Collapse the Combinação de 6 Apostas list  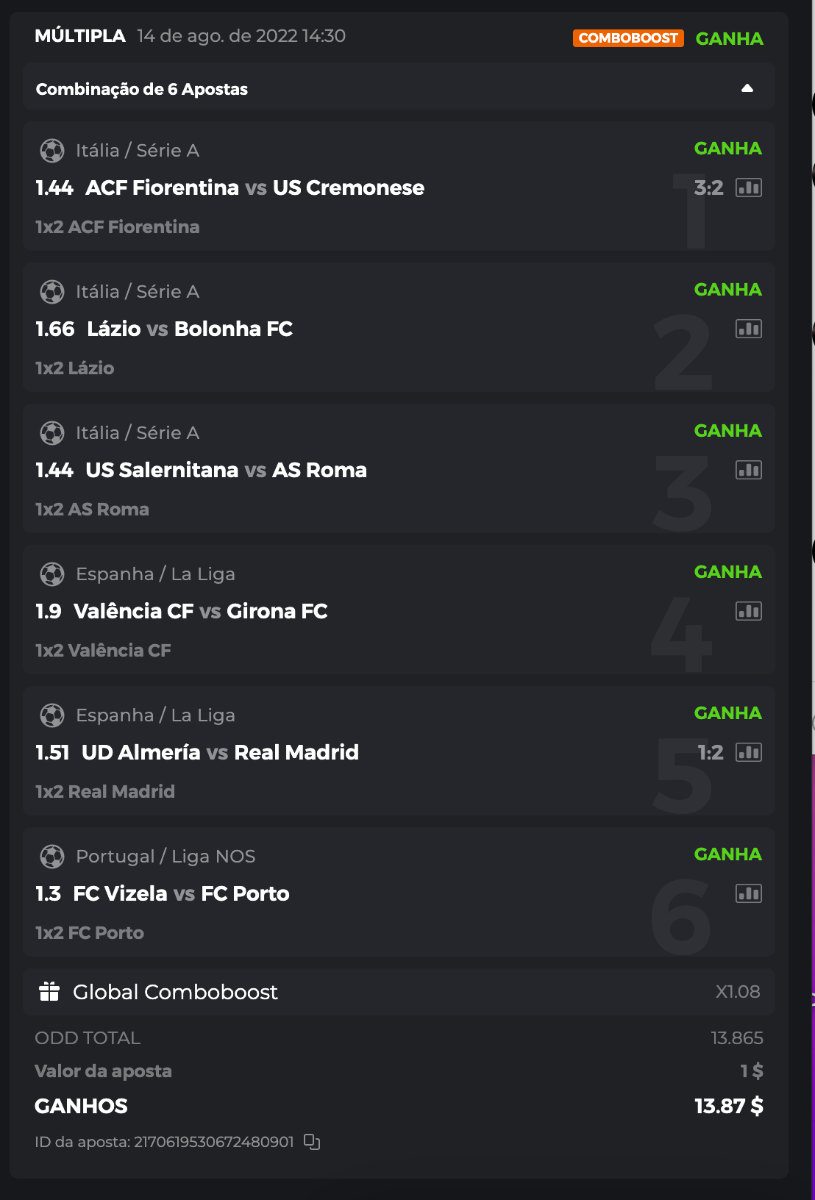[x=746, y=88]
